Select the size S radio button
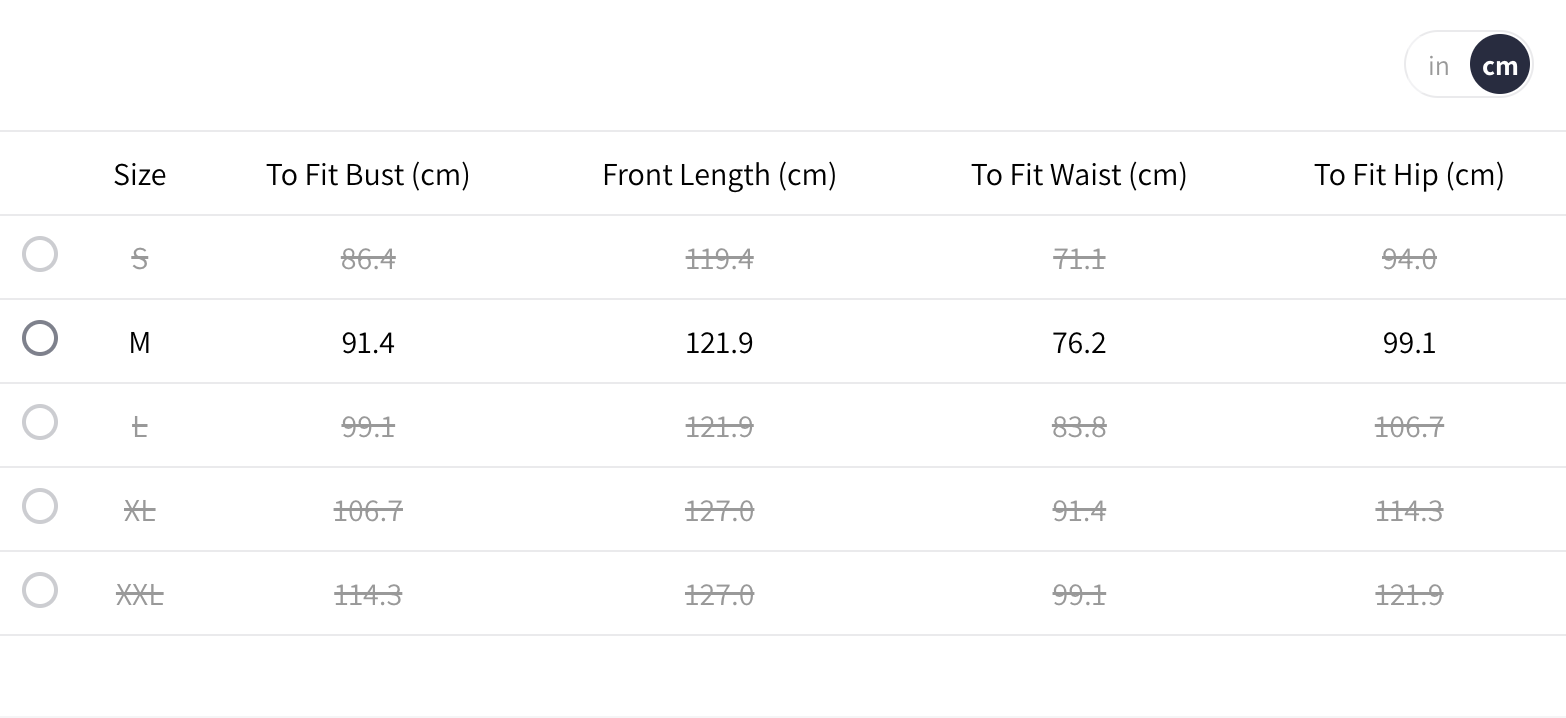This screenshot has width=1566, height=718. (x=40, y=254)
